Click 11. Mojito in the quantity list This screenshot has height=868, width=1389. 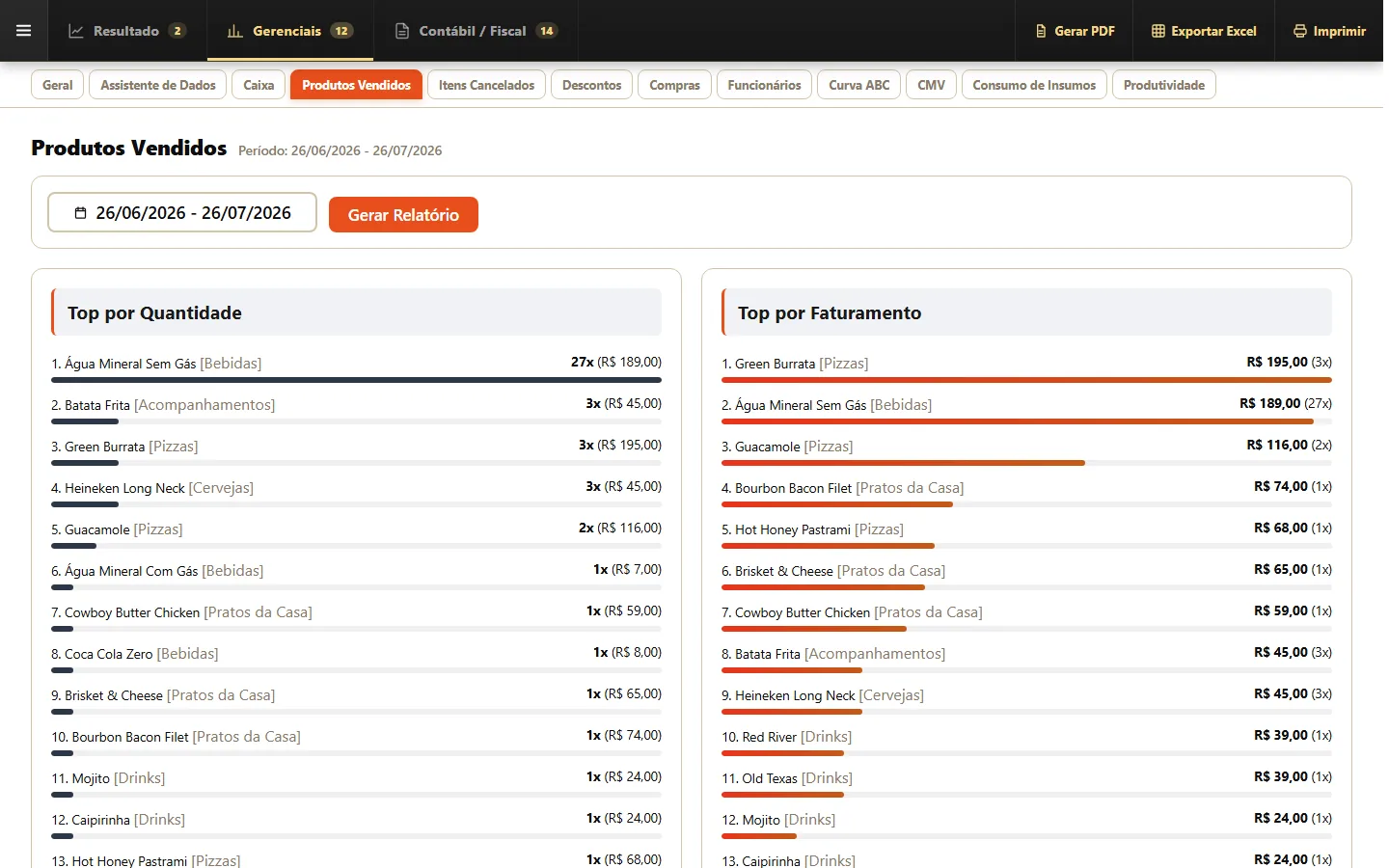pos(108,778)
